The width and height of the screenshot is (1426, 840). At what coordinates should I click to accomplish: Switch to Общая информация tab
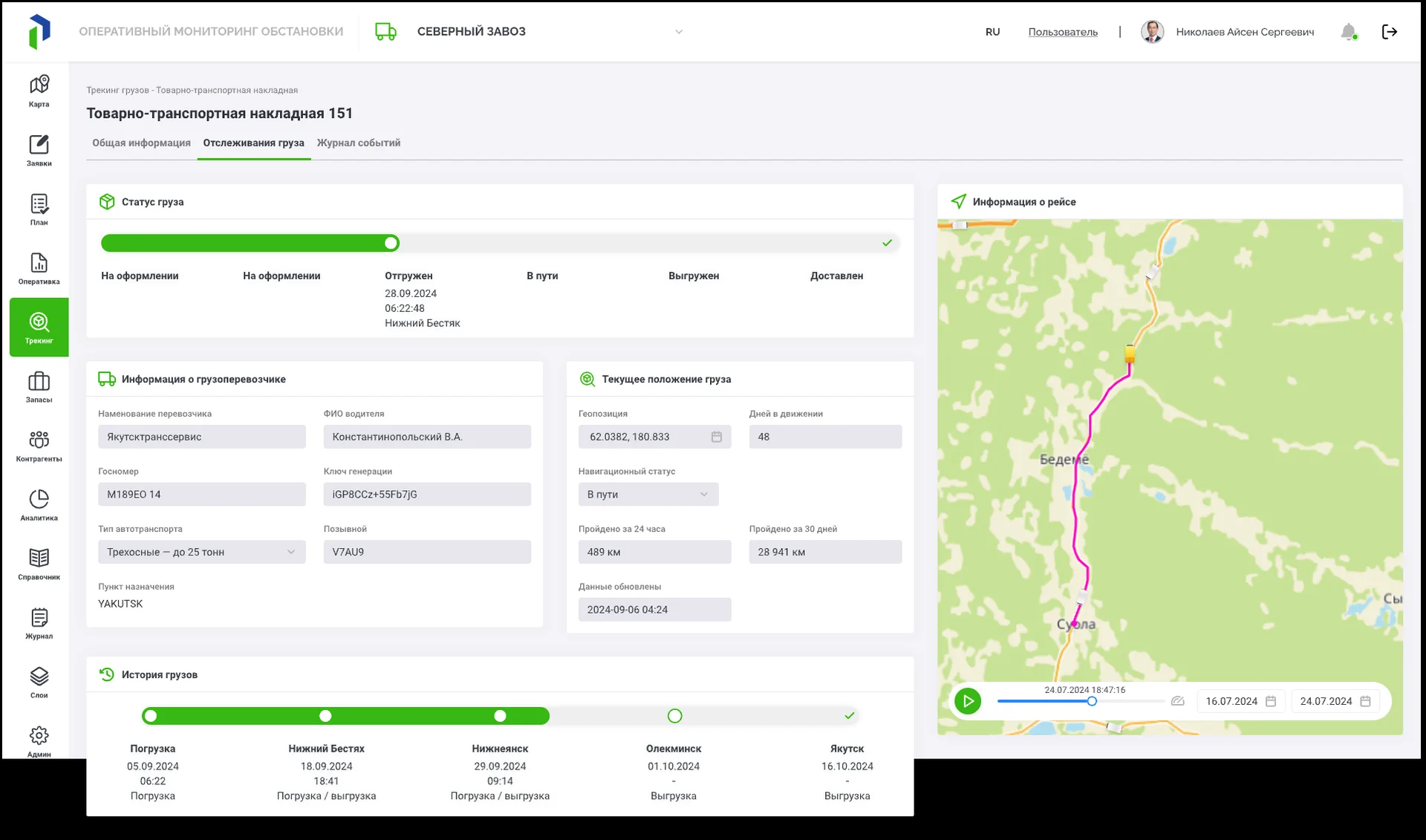[x=141, y=143]
